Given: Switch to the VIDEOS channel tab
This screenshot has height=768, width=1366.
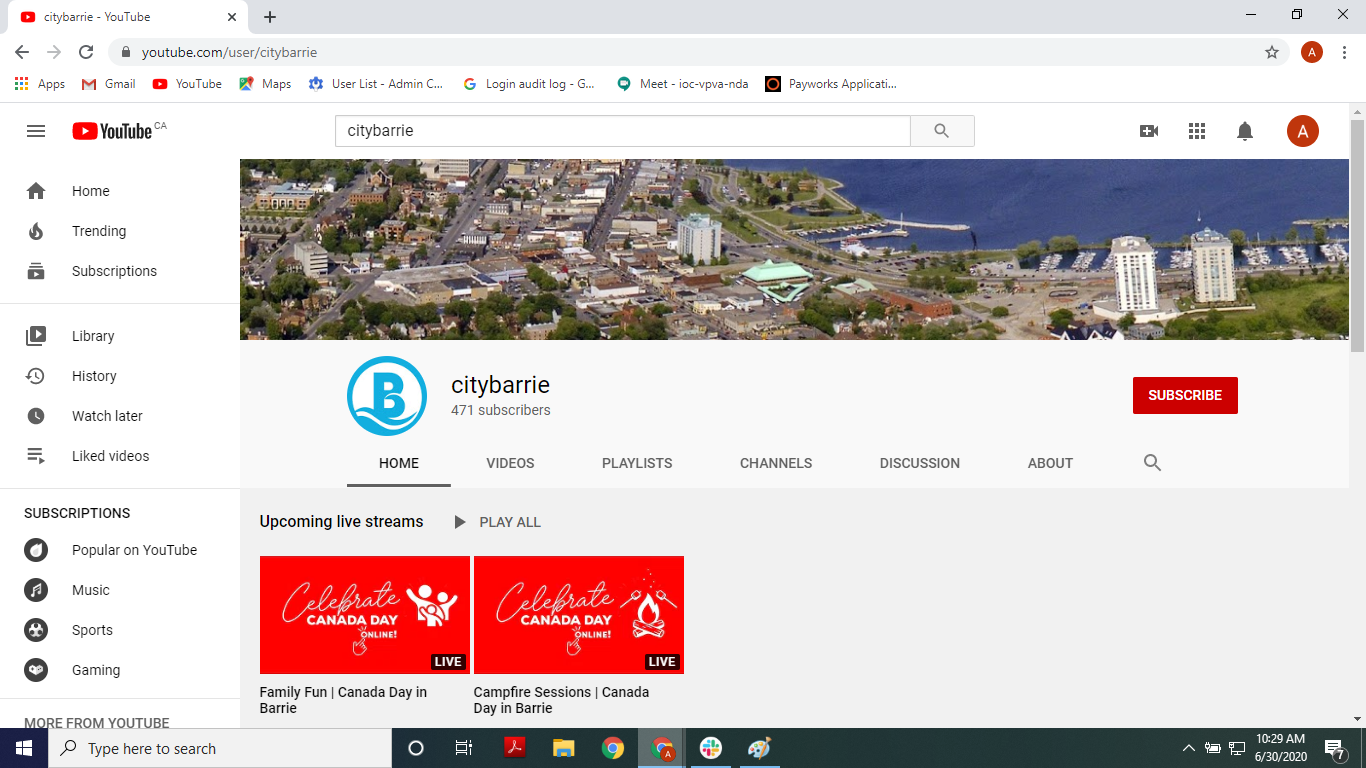Looking at the screenshot, I should coord(510,463).
